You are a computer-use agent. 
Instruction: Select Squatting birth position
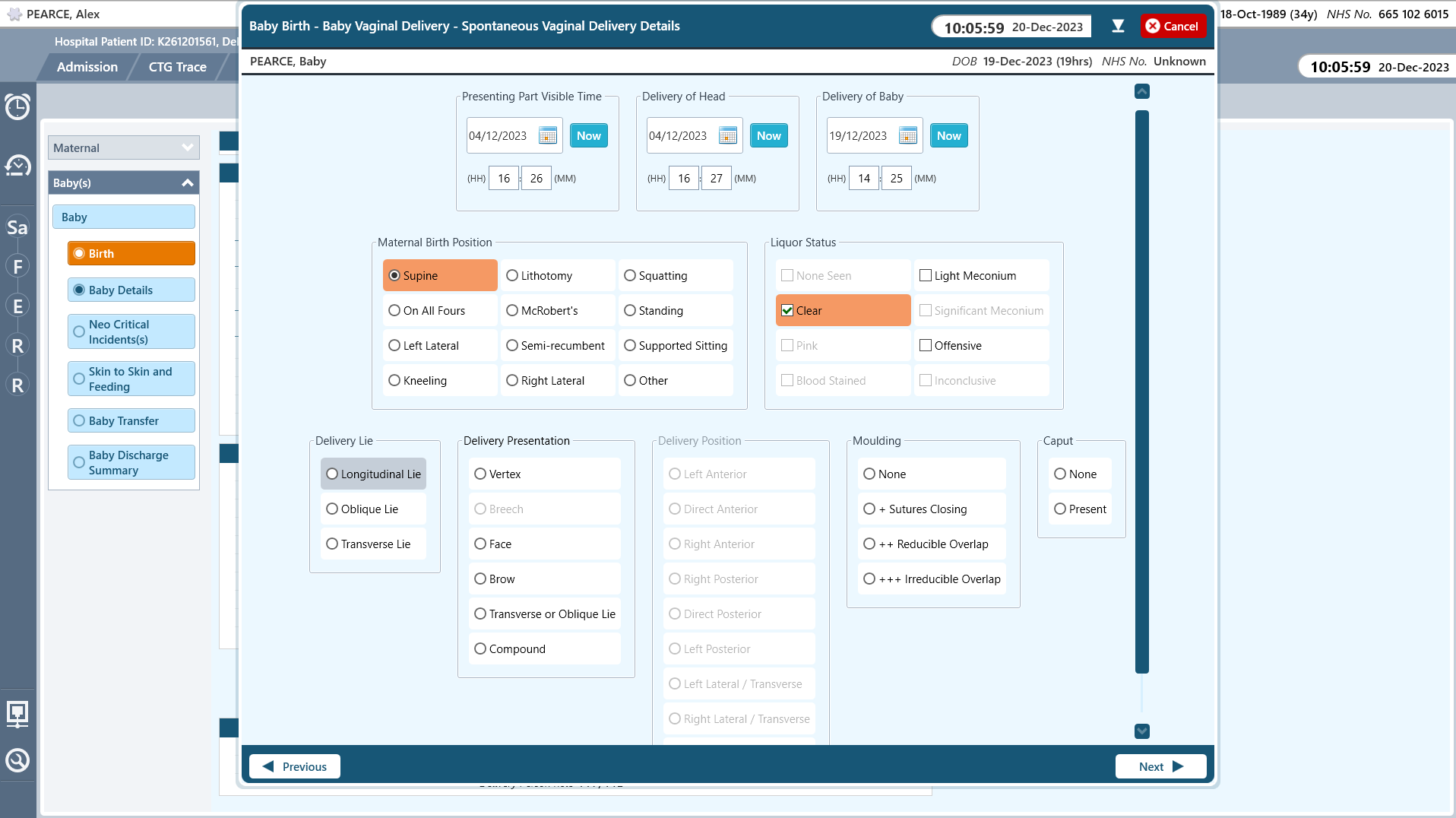pyautogui.click(x=676, y=275)
